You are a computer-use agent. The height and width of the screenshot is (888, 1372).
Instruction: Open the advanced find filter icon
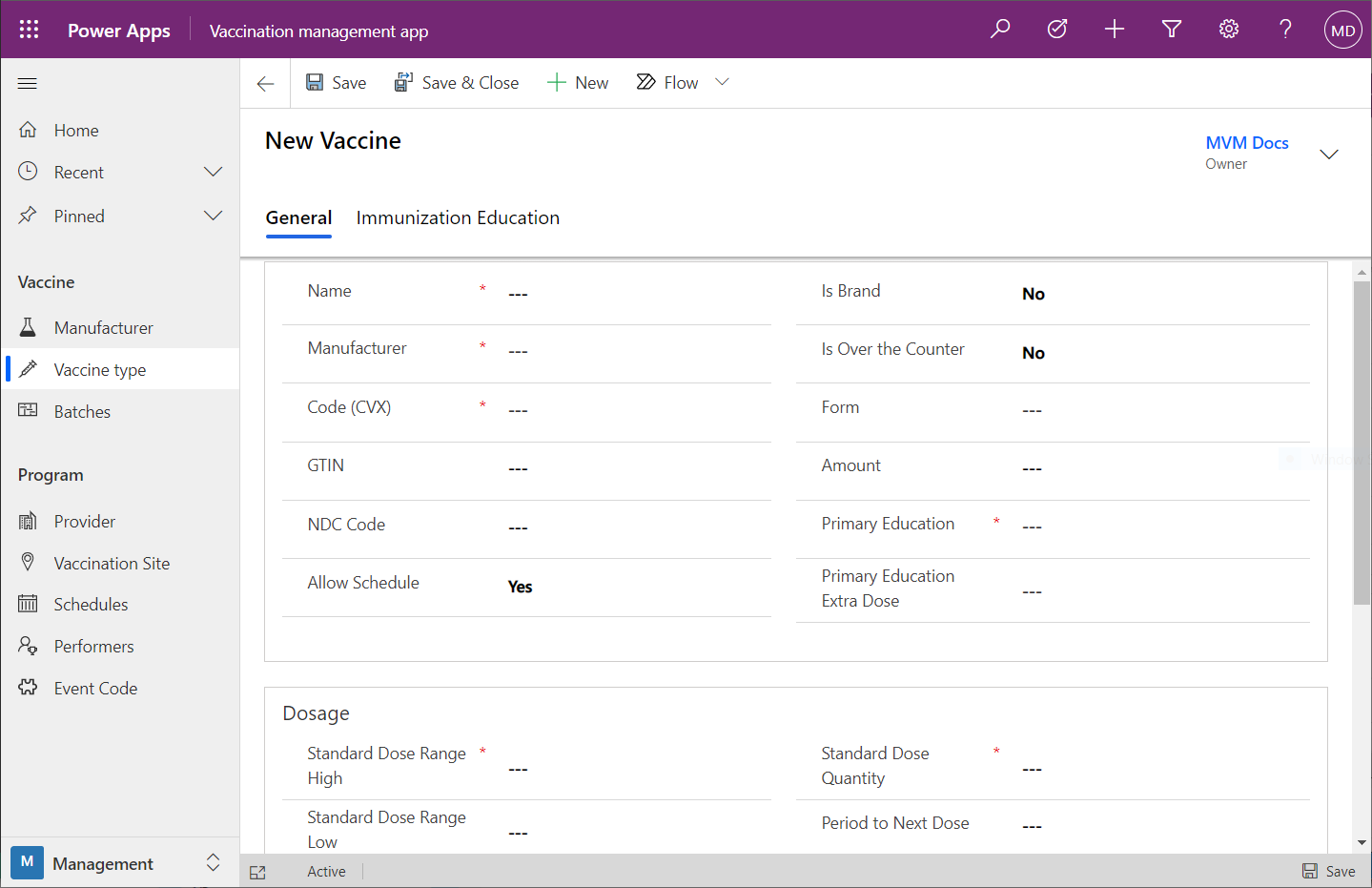pos(1172,30)
